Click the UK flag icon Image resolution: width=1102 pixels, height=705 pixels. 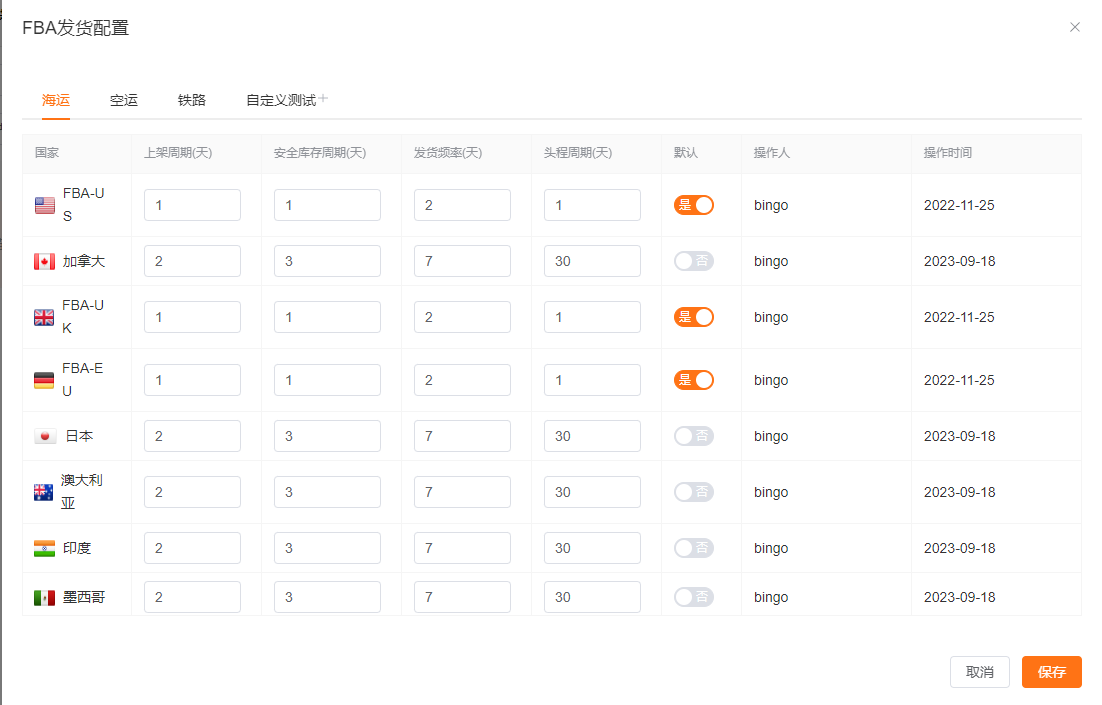[x=44, y=317]
